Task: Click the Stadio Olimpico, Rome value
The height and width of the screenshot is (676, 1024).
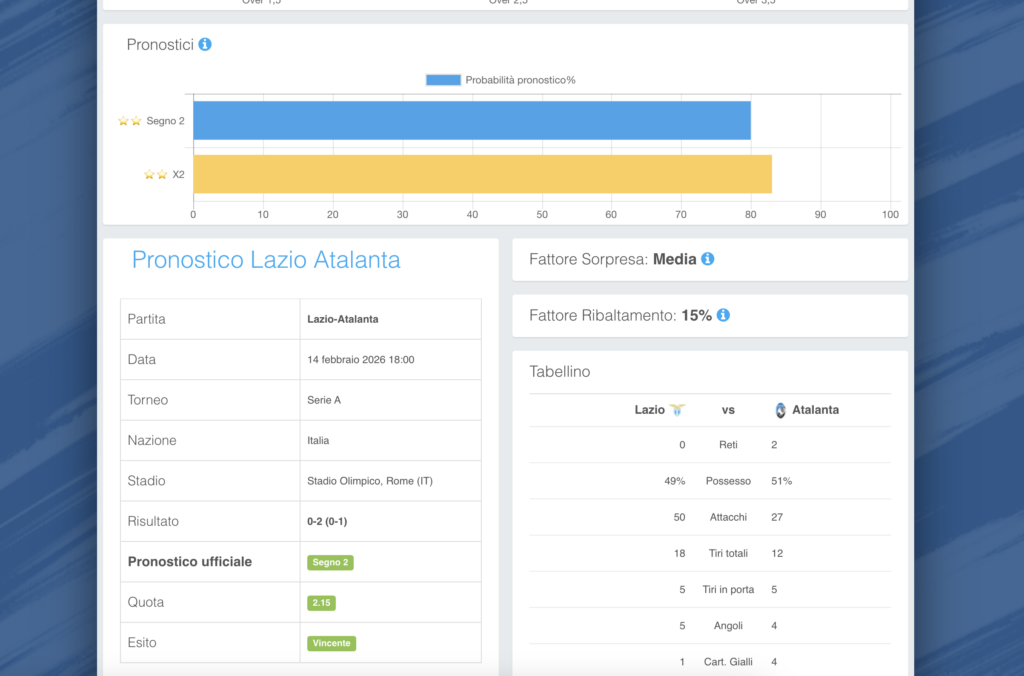Action: coord(369,481)
